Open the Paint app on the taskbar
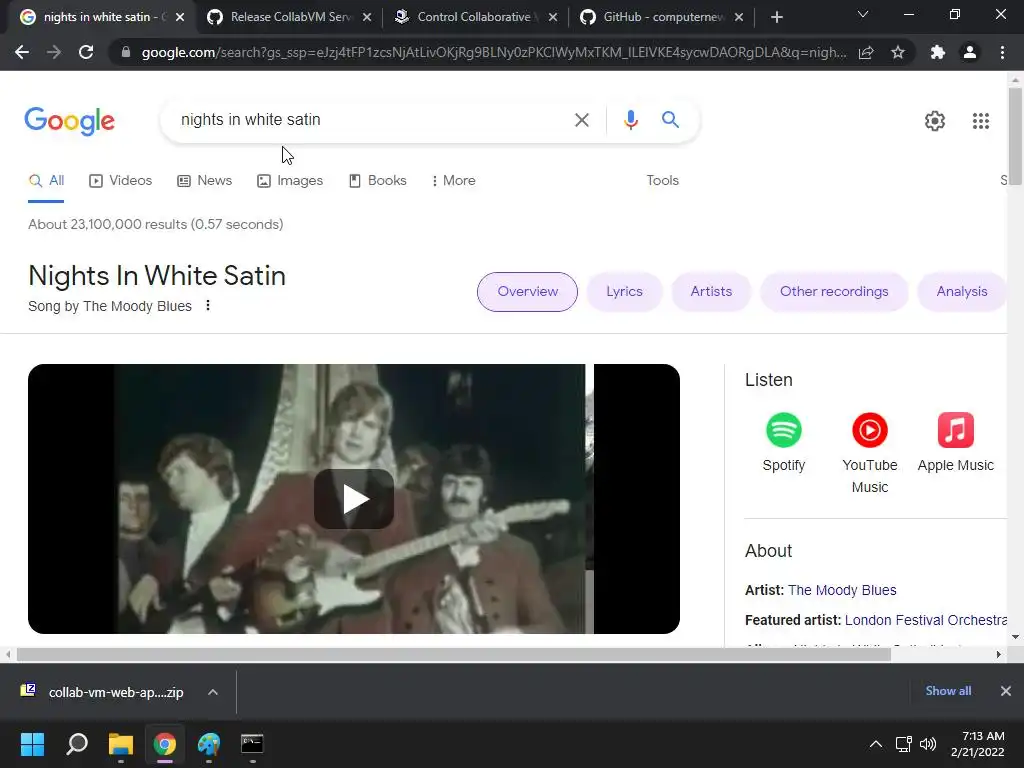Screen dimensions: 1024x768 [209, 744]
